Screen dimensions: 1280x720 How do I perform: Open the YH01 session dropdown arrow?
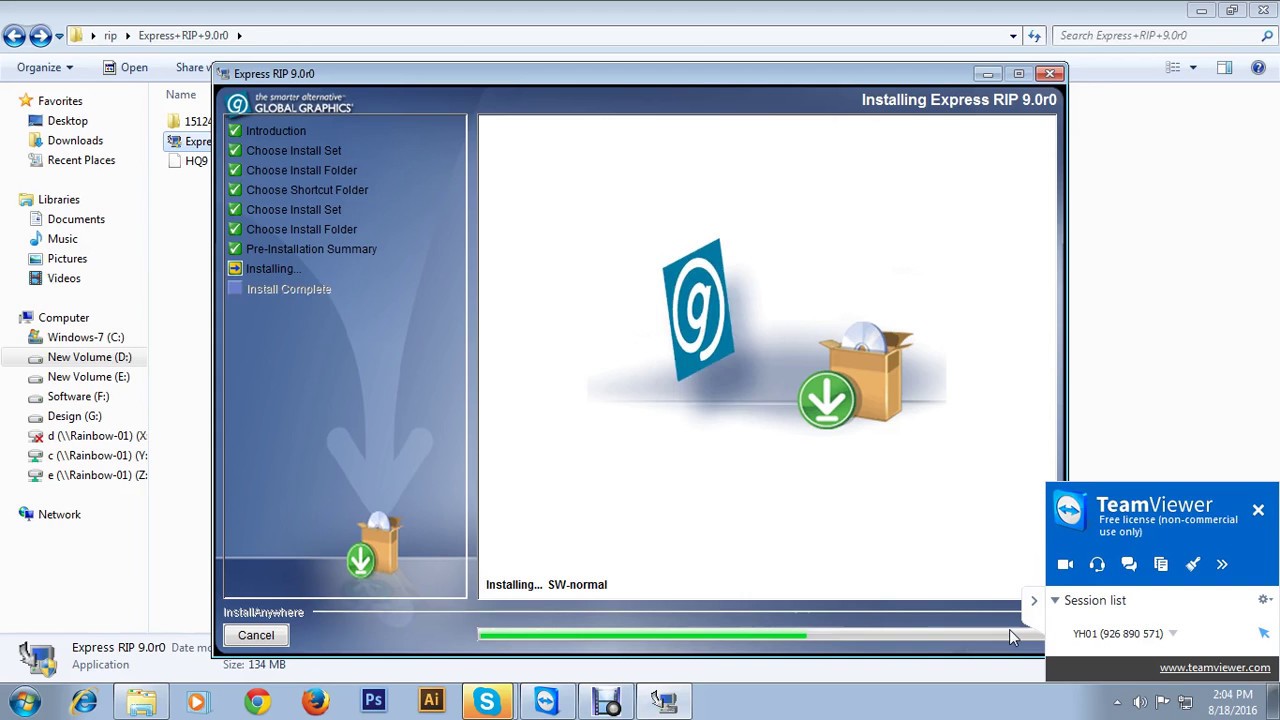point(1173,634)
